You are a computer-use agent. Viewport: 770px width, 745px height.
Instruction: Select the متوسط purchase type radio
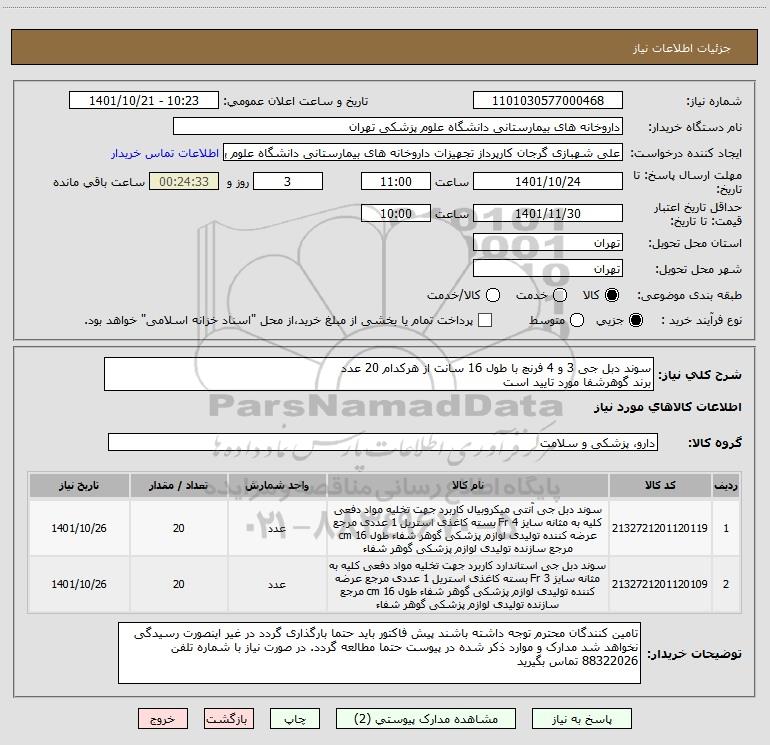(x=577, y=320)
